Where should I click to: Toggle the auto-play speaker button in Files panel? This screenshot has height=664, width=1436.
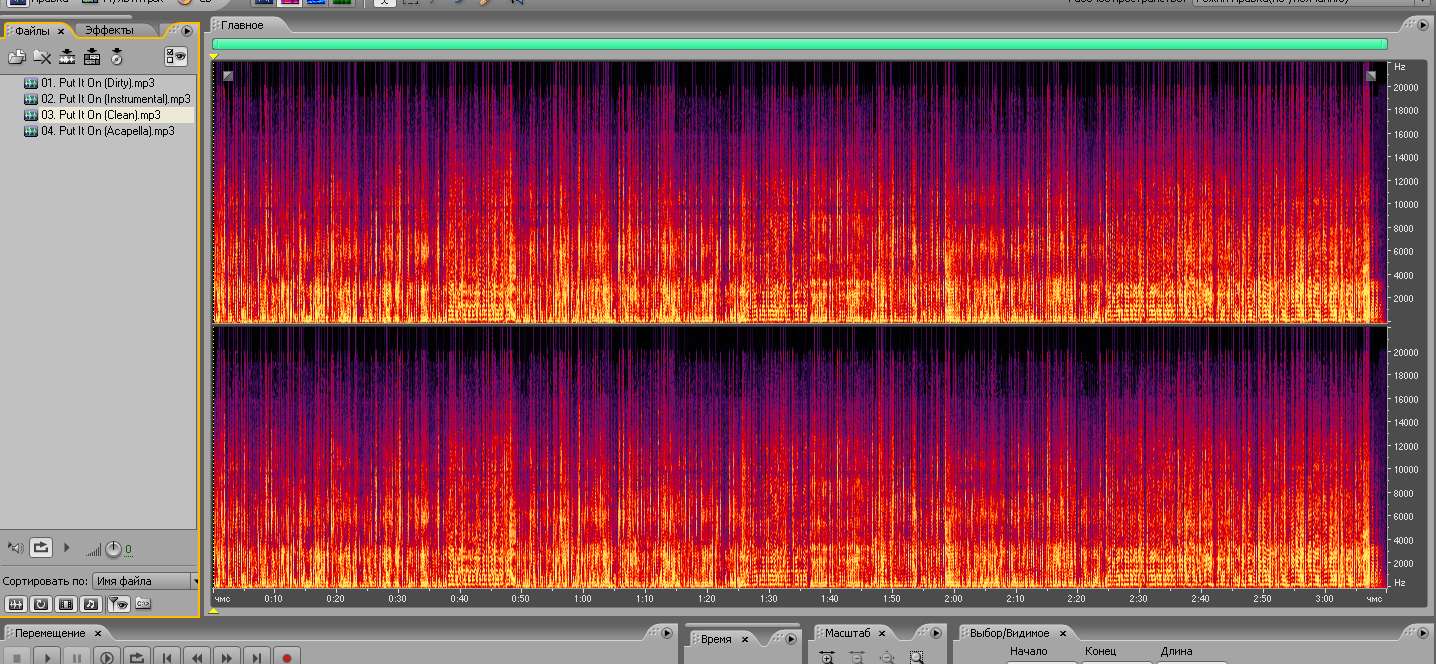tap(15, 548)
